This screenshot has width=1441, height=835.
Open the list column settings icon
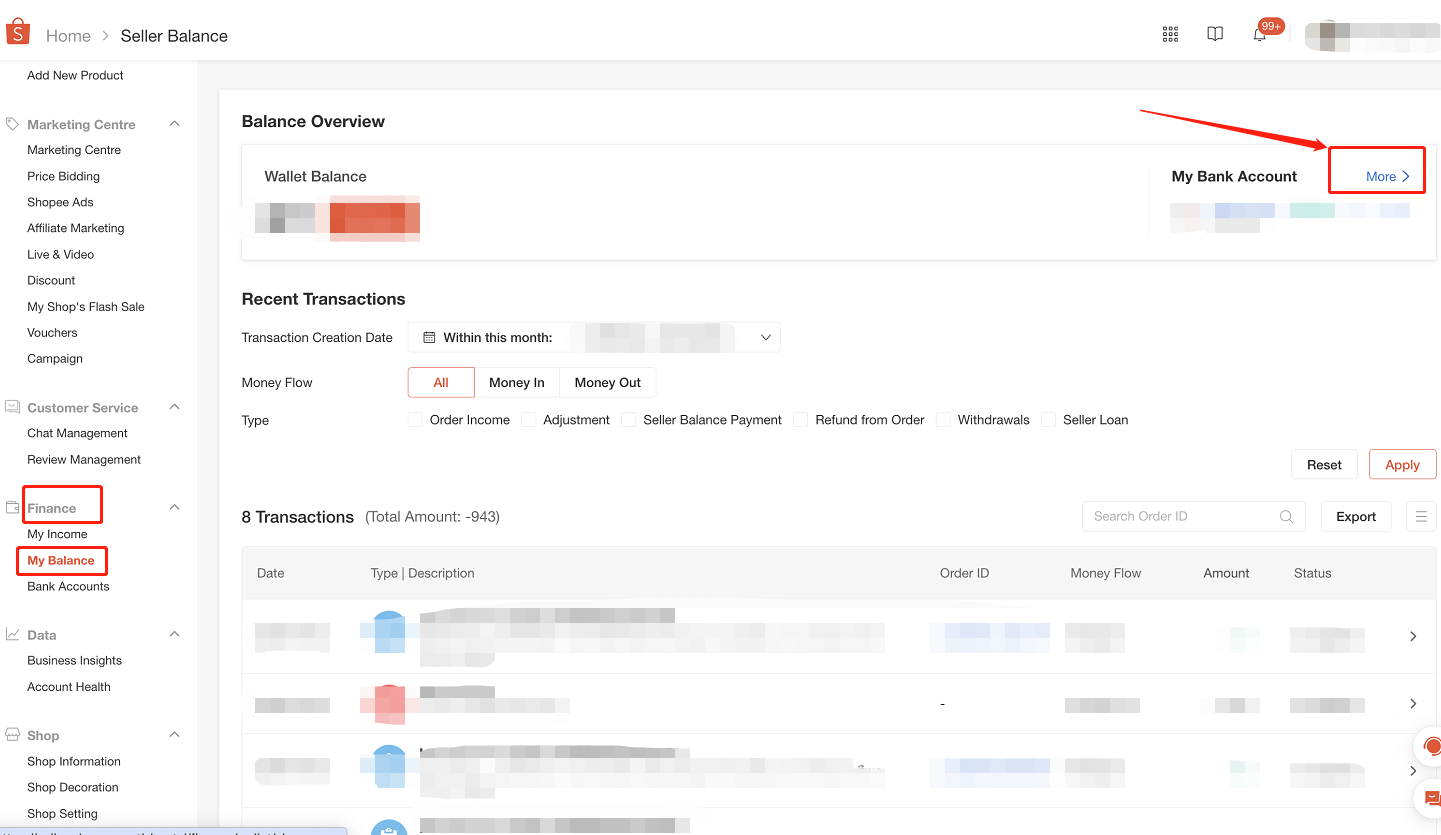point(1421,517)
